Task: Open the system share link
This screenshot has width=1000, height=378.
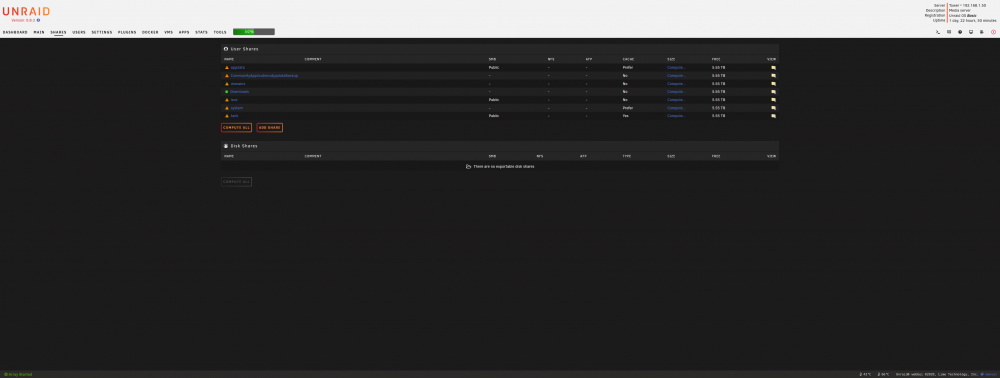Action: tap(237, 108)
